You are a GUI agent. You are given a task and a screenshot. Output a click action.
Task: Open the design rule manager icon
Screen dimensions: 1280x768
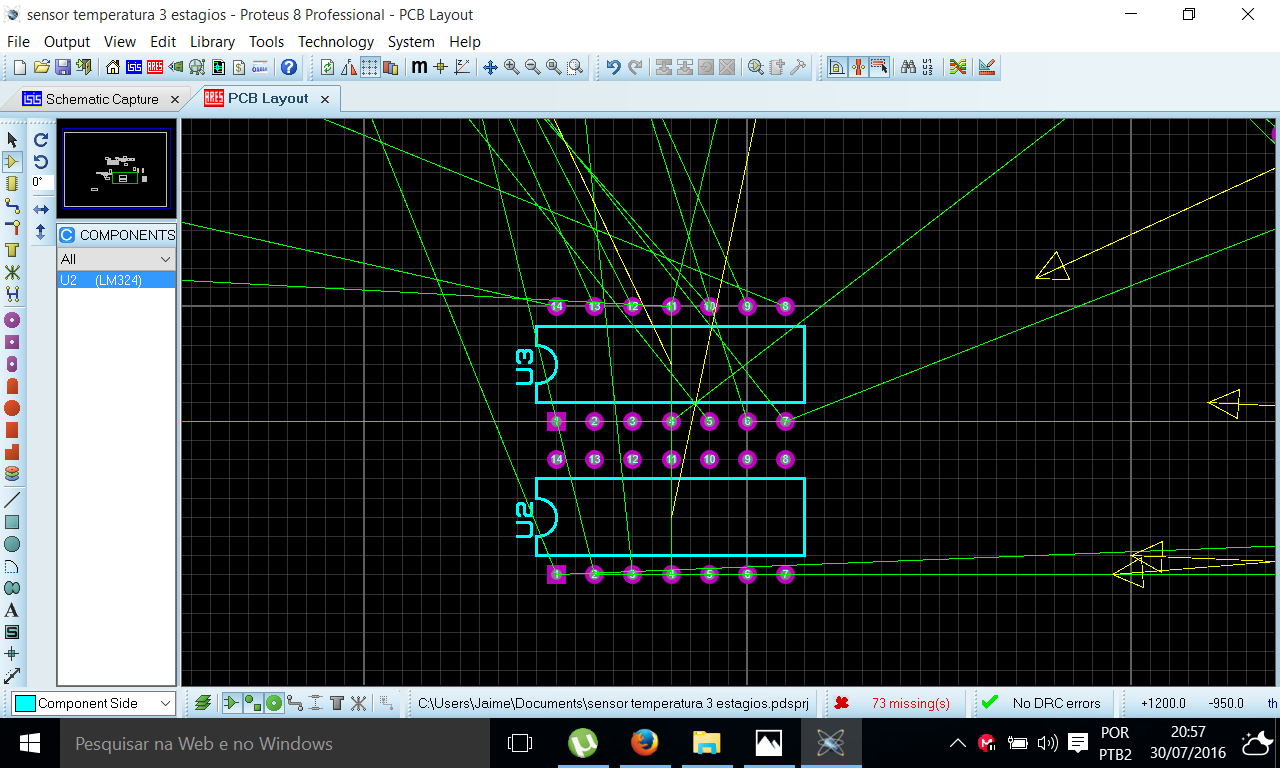pyautogui.click(x=987, y=67)
